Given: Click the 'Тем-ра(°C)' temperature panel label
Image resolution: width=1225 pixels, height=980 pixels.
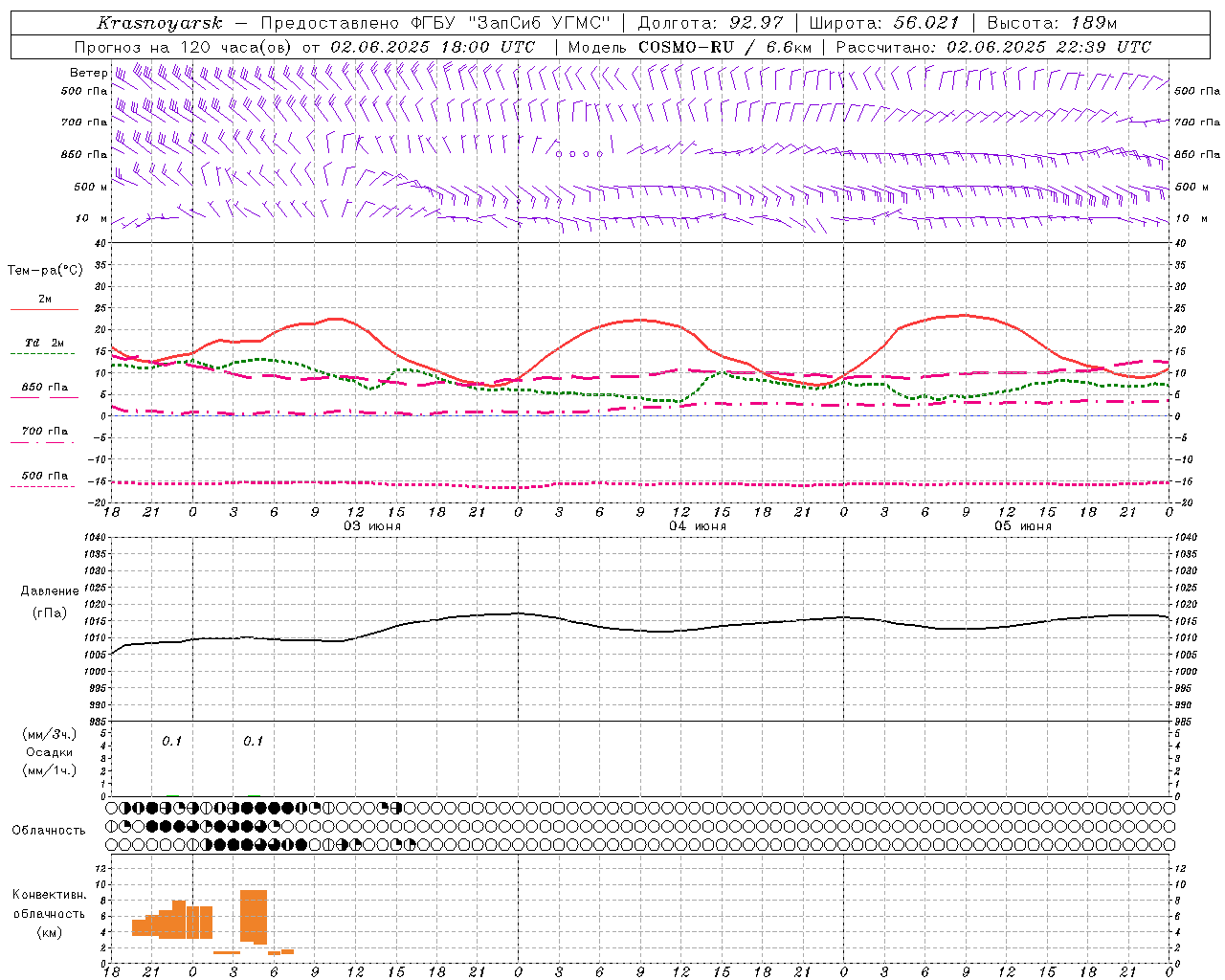Looking at the screenshot, I should (x=45, y=271).
